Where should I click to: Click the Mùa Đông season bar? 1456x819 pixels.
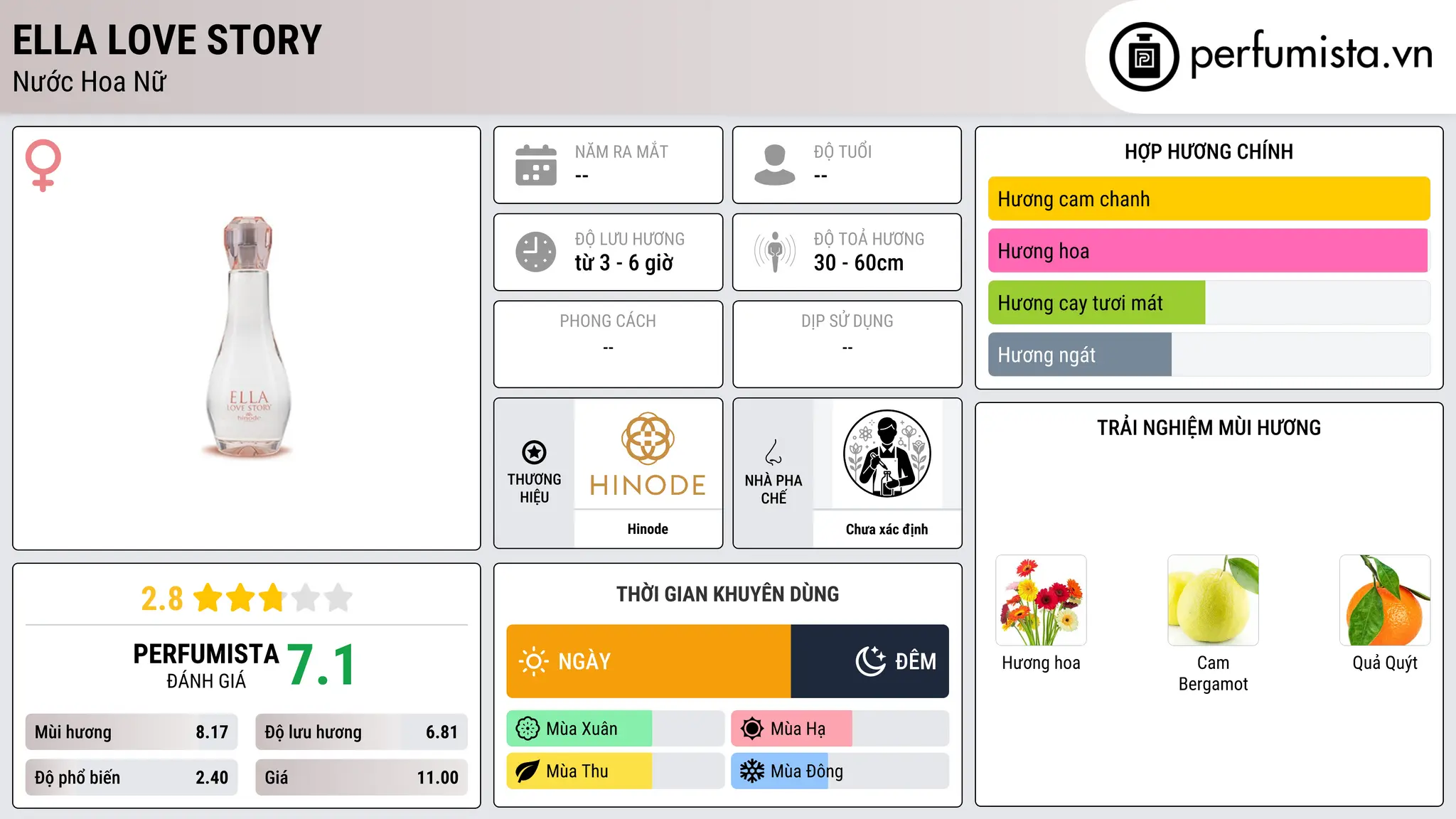coord(840,771)
